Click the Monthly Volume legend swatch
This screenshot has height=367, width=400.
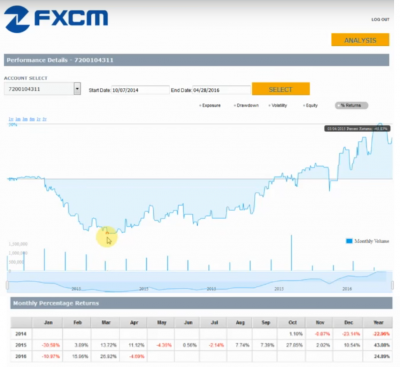349,241
